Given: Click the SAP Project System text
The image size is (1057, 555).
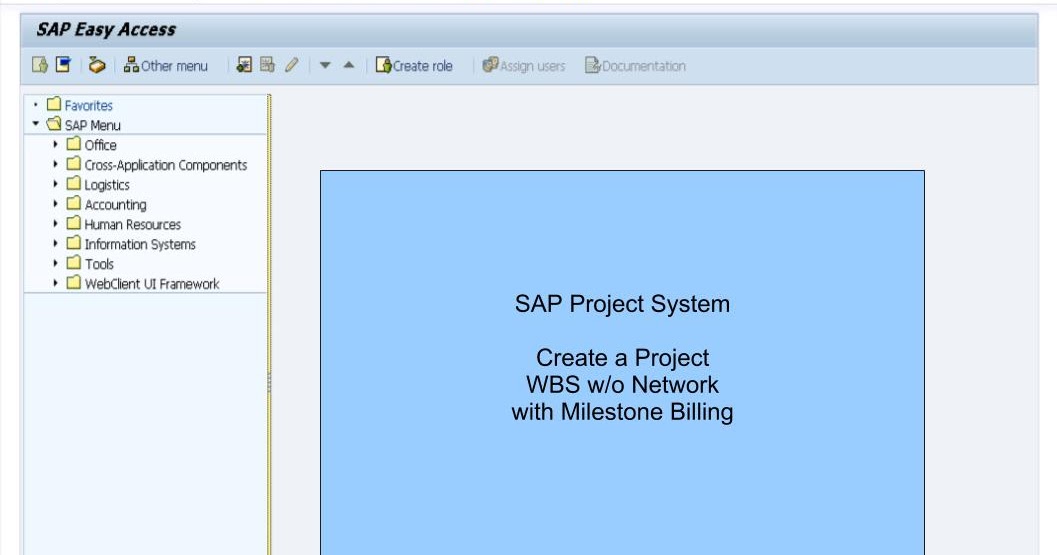Looking at the screenshot, I should (x=622, y=304).
